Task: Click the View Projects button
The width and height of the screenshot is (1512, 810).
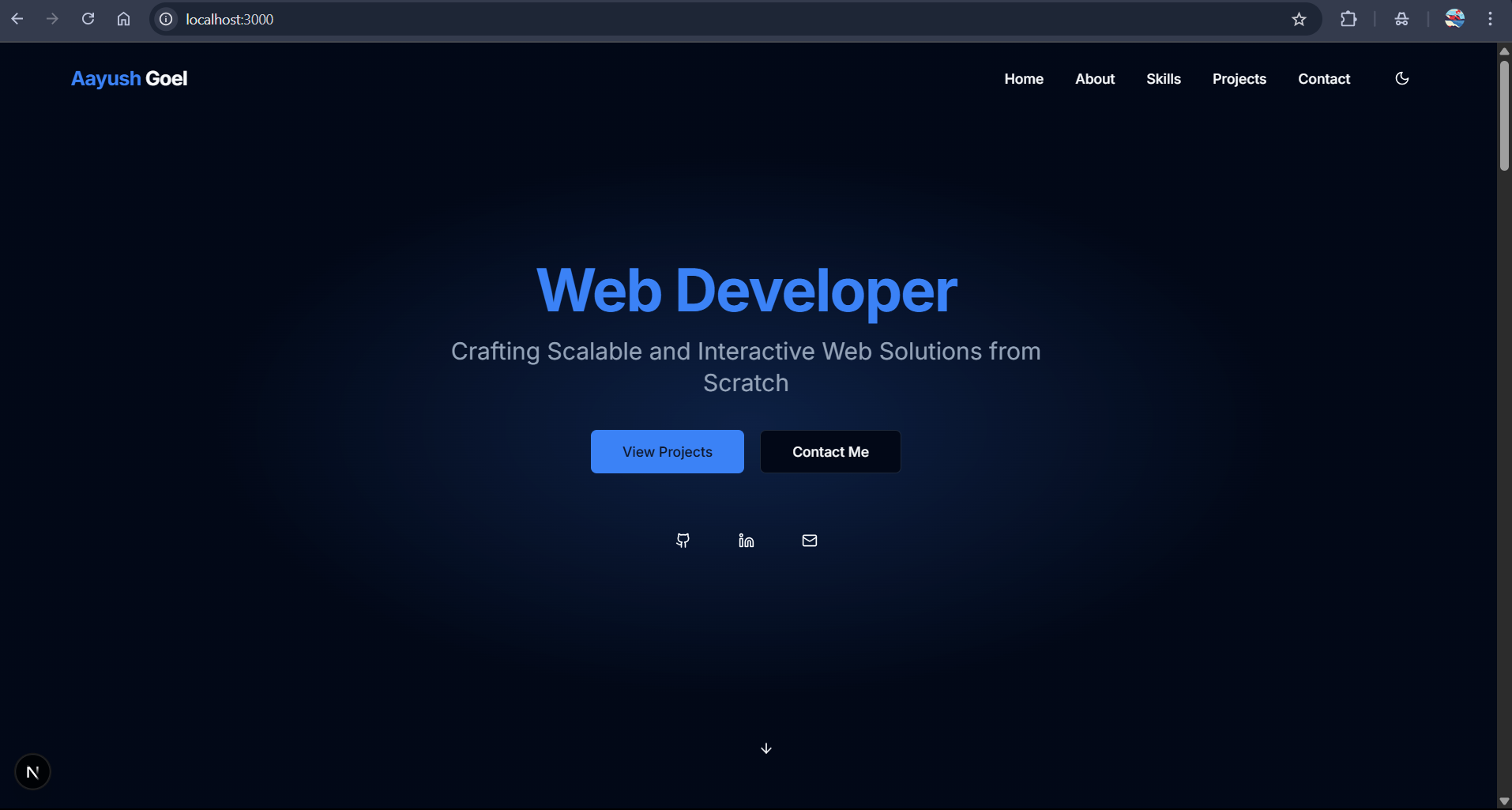Action: [667, 451]
